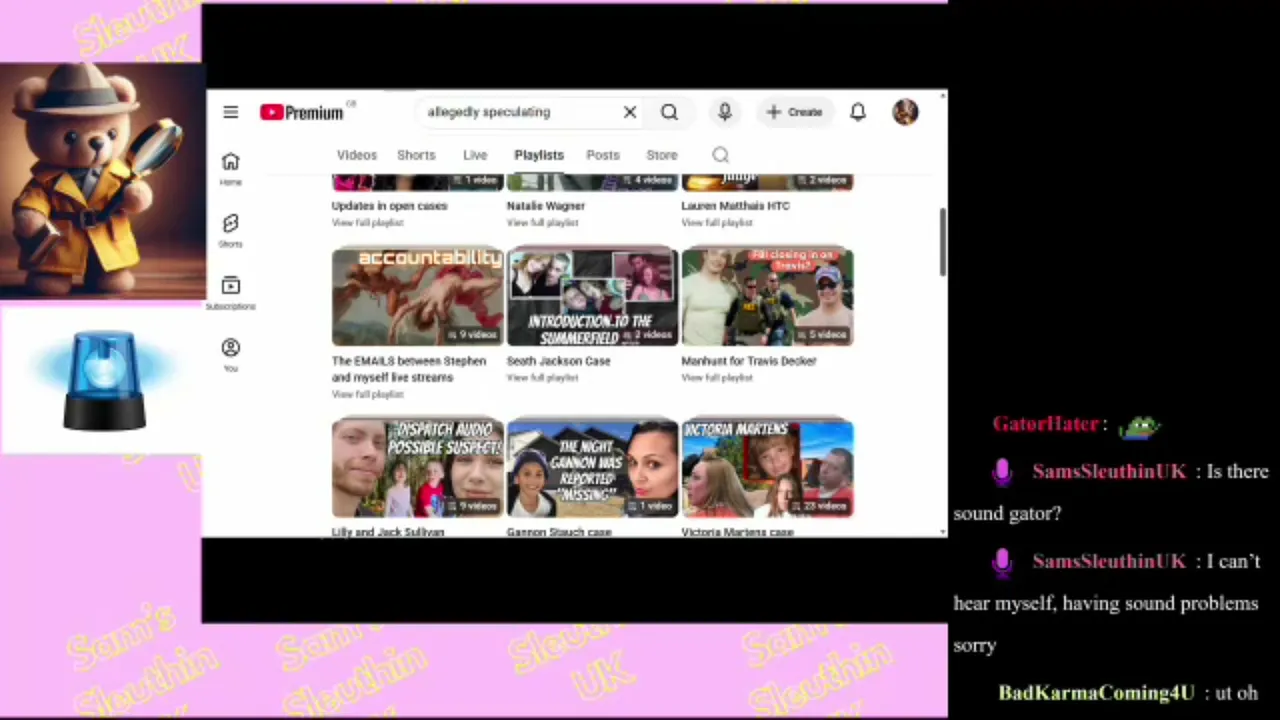Open the Manhunt for Travis Decker thumbnail

point(768,296)
